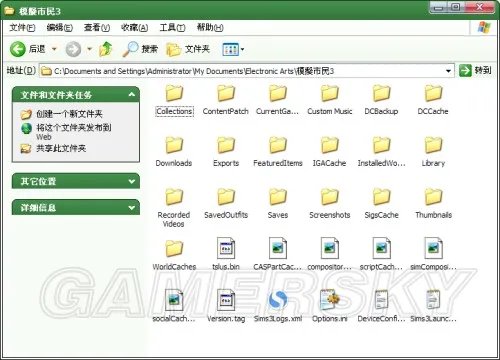This screenshot has height=360, width=500.
Task: Select the Thumbnails folder
Action: point(433,203)
